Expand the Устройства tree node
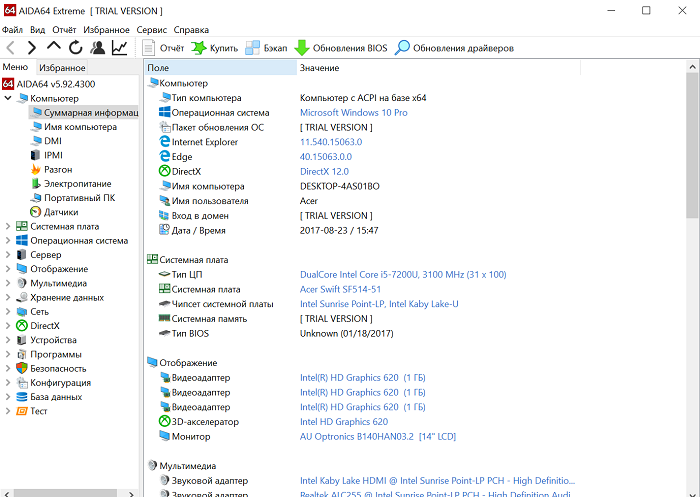The height and width of the screenshot is (497, 700). click(x=8, y=340)
